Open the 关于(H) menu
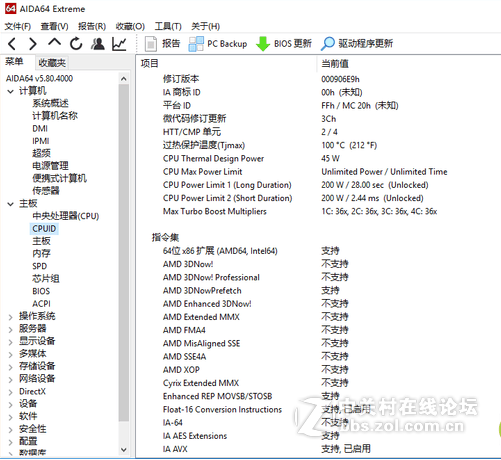 tap(205, 26)
